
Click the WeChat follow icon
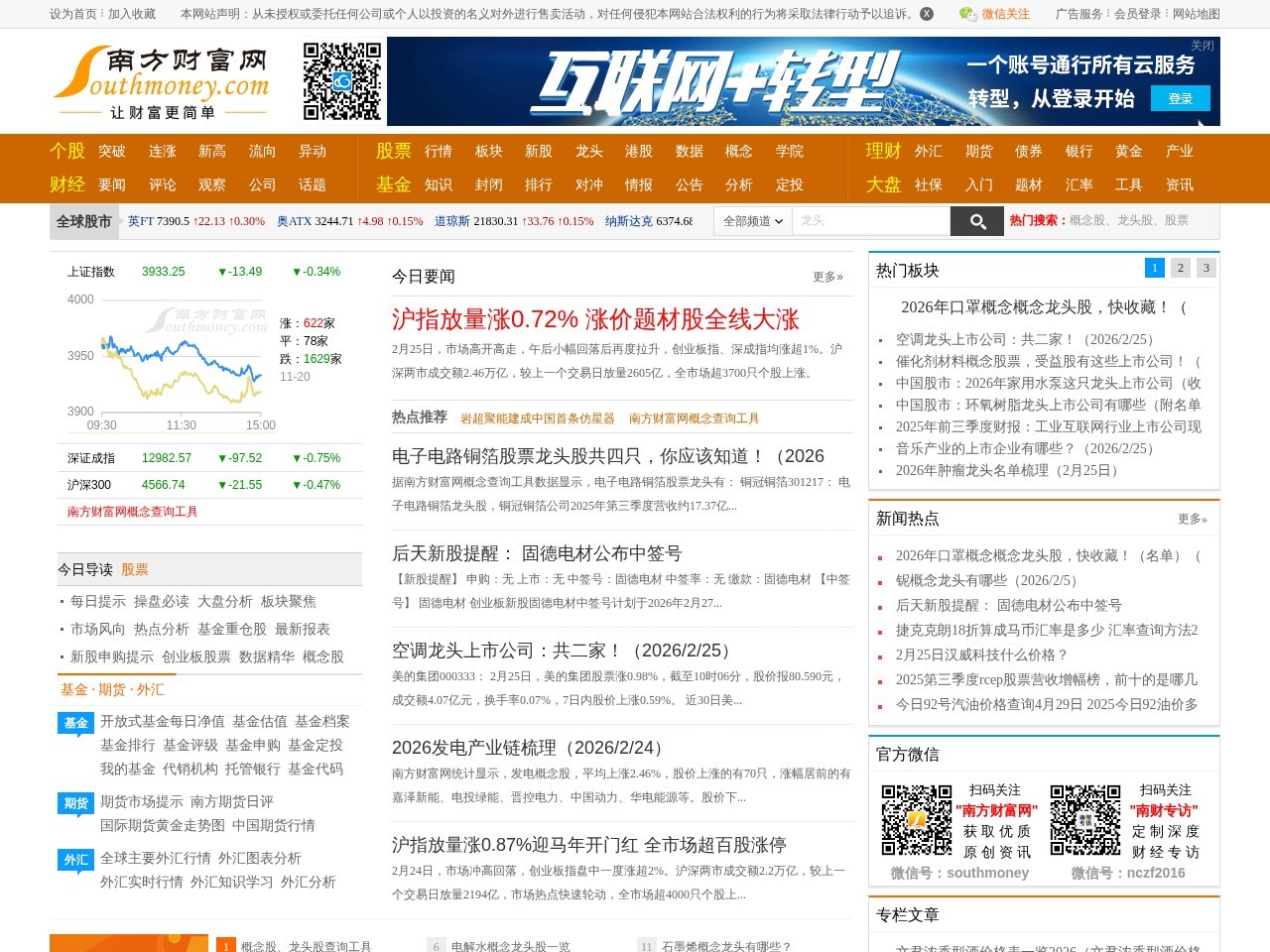(x=967, y=14)
